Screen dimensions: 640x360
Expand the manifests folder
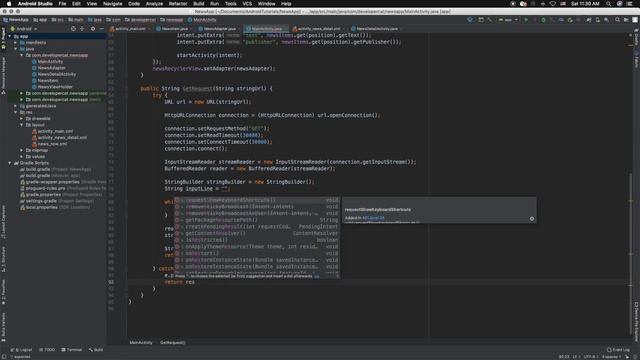[16, 42]
